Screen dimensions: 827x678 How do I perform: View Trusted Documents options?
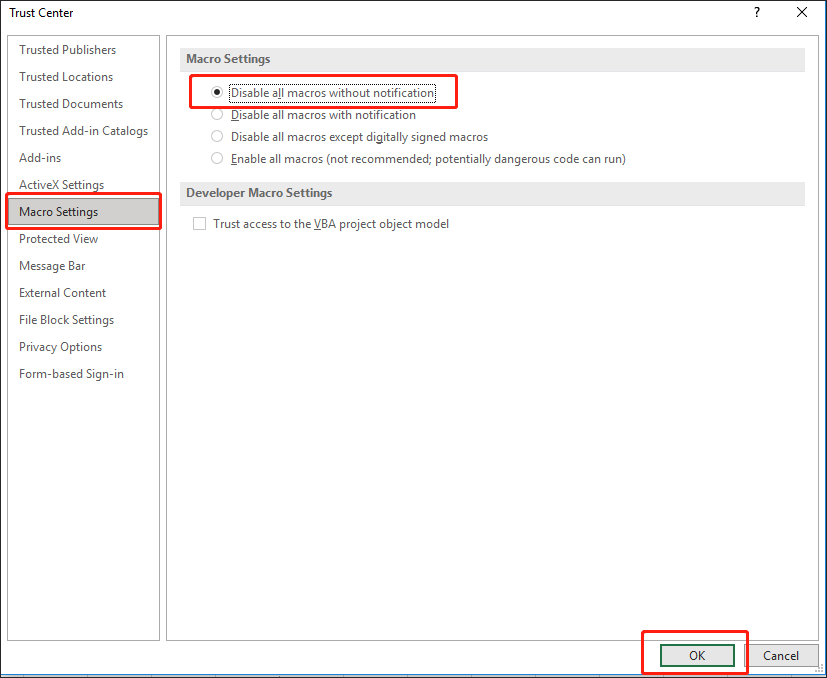(71, 103)
